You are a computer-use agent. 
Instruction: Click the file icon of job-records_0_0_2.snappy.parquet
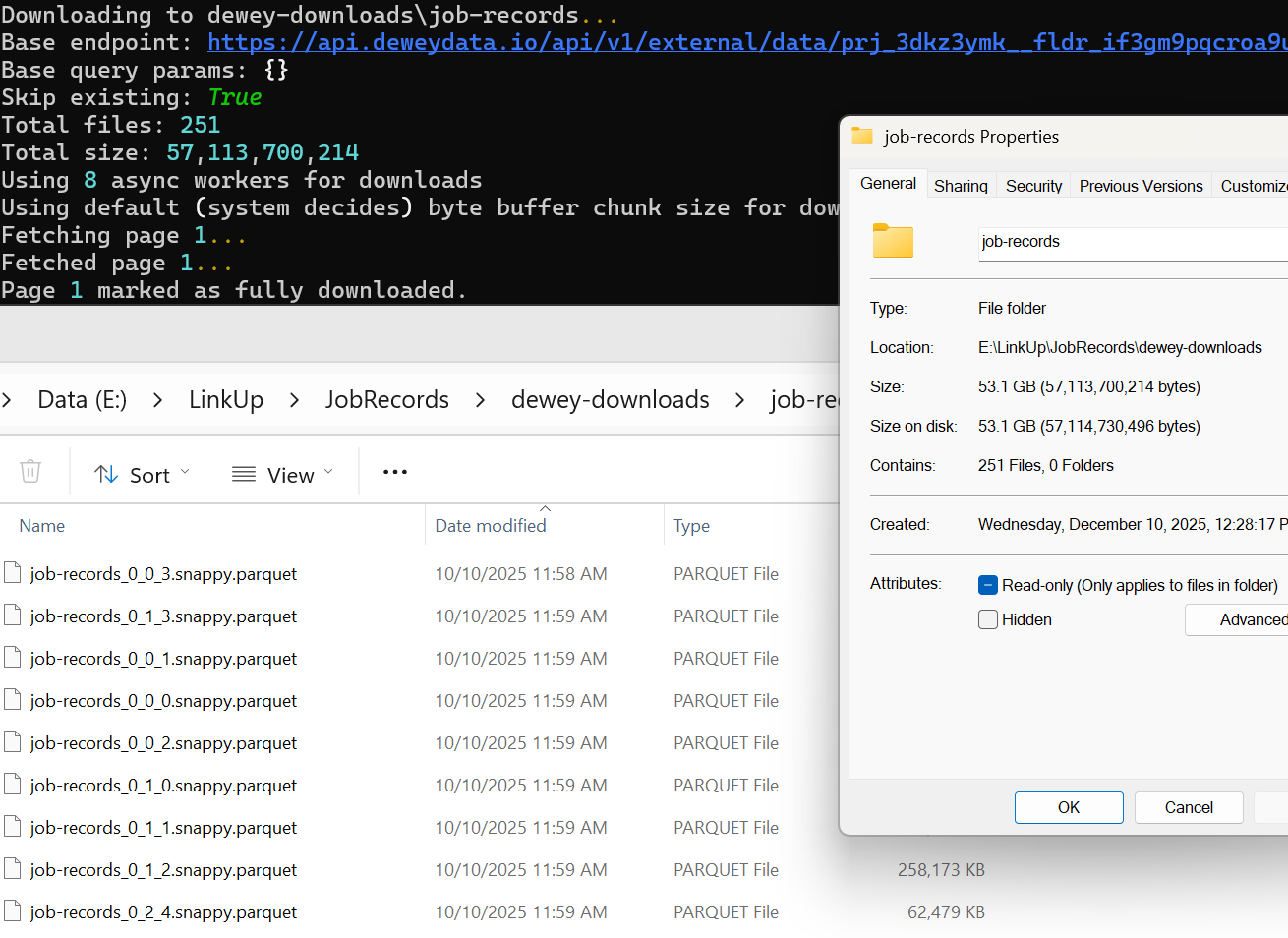click(x=13, y=742)
